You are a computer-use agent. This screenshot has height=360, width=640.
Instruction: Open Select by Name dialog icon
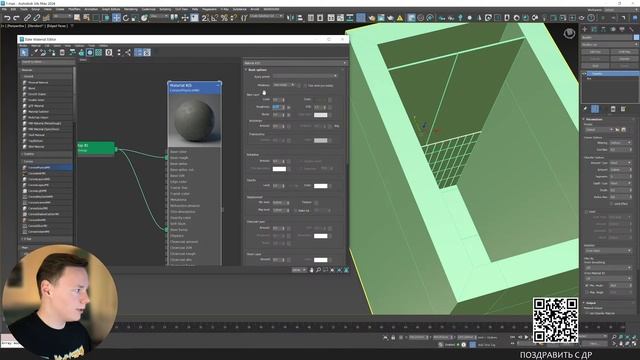[x=86, y=18]
